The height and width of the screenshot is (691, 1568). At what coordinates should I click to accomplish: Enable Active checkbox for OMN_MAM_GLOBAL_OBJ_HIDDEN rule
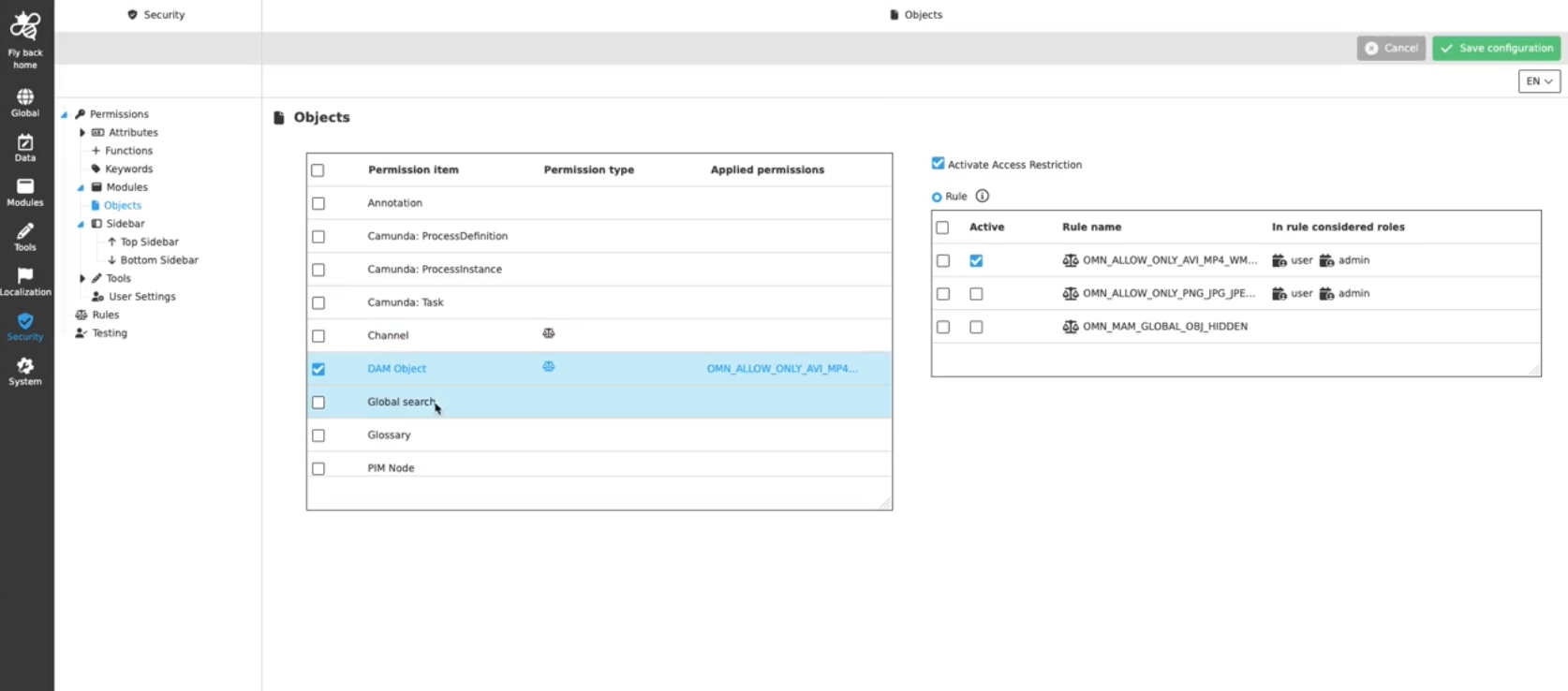(976, 328)
